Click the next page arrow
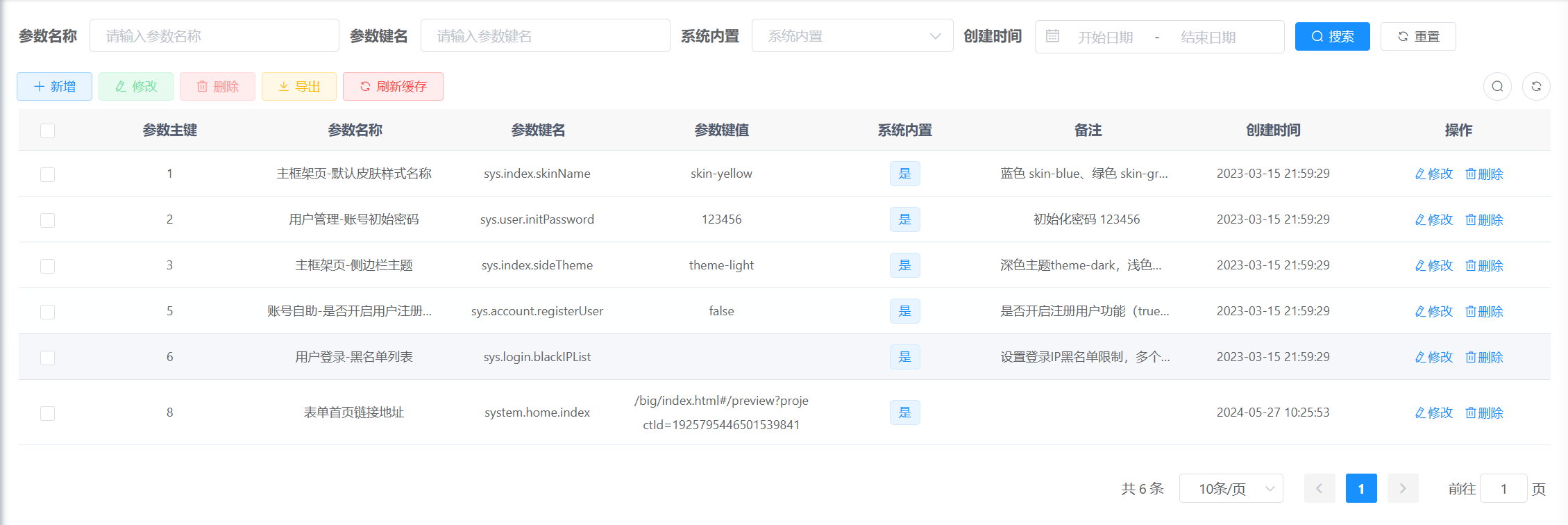Screen dimensions: 1568x525 click(x=1402, y=489)
